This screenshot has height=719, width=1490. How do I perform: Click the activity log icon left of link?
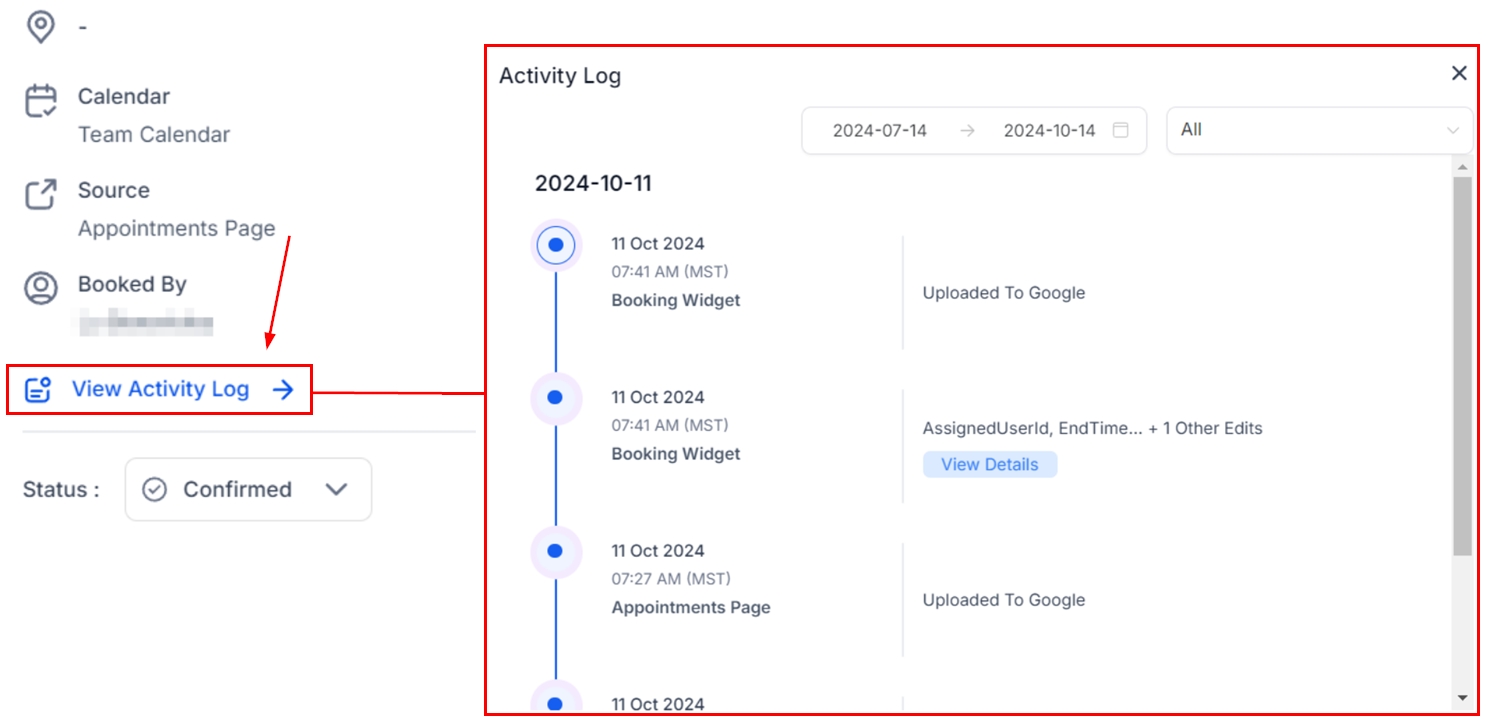point(38,390)
